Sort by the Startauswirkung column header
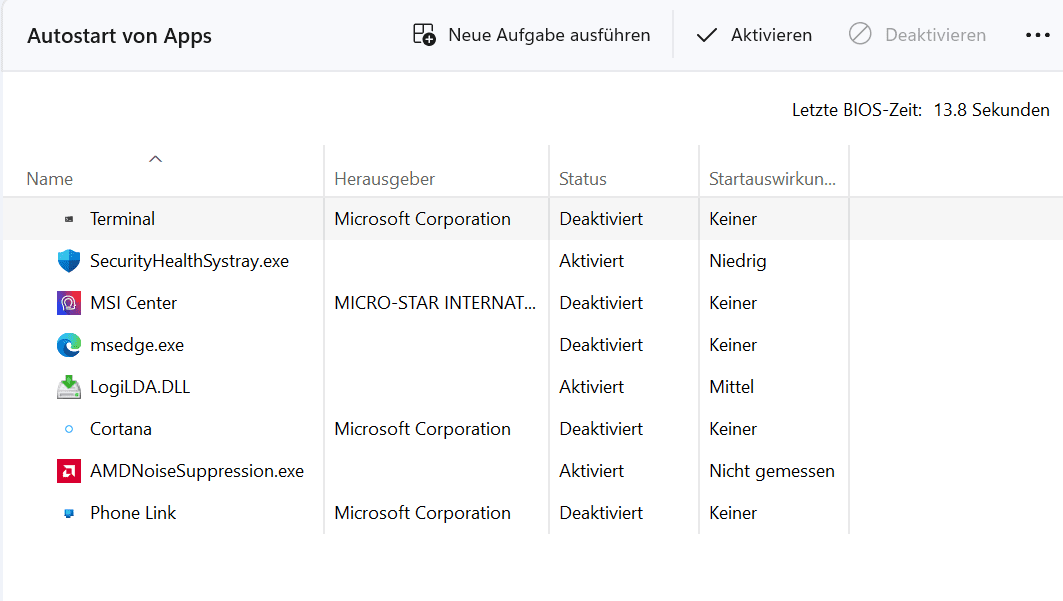Viewport: 1063px width, 601px height. tap(772, 179)
